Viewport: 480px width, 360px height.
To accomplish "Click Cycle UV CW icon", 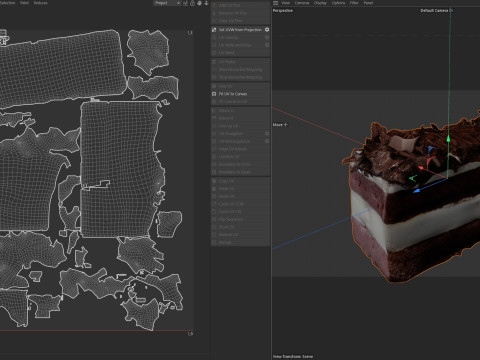I will [x=214, y=212].
